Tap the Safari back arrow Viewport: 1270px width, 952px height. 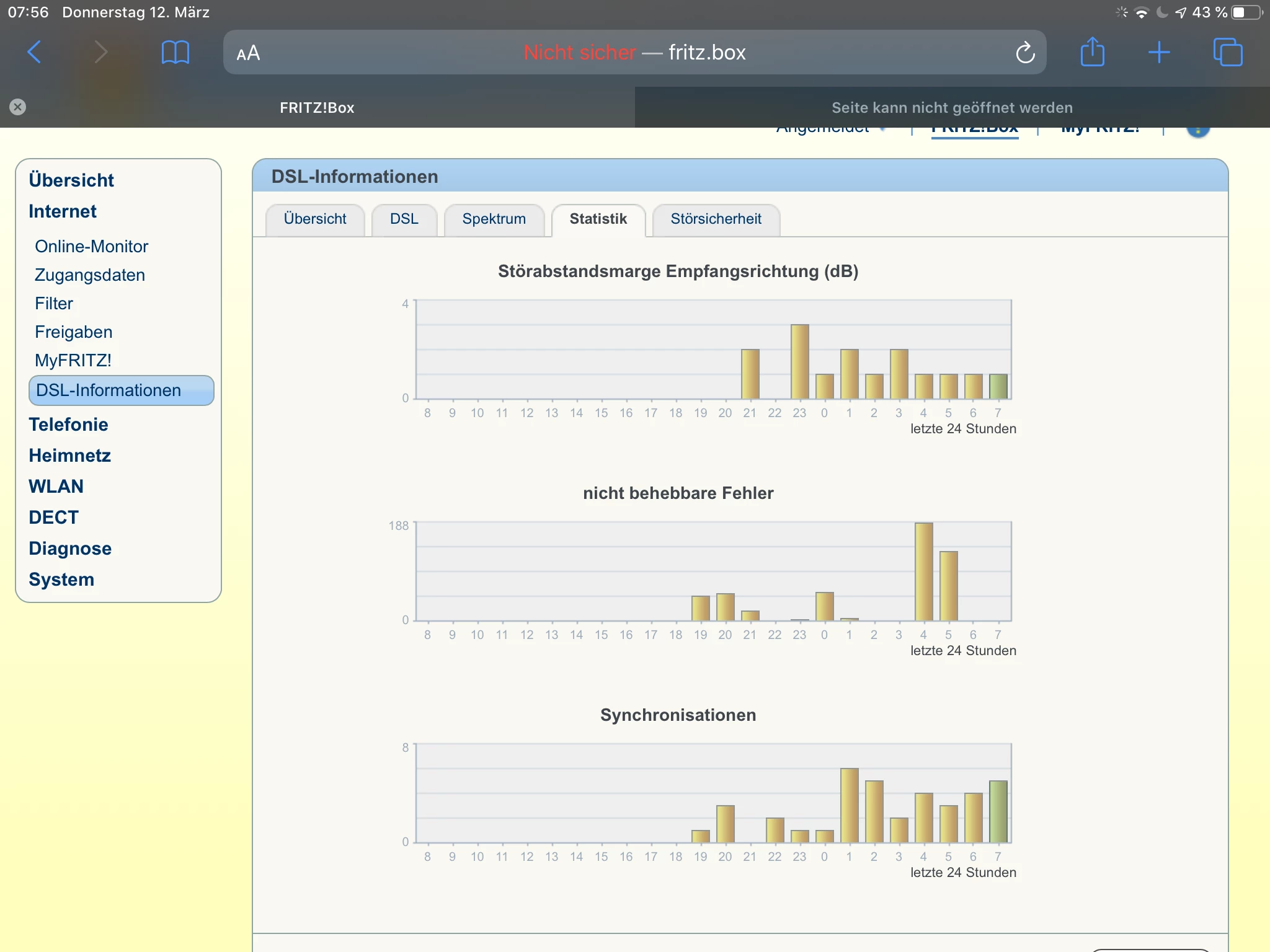(35, 52)
